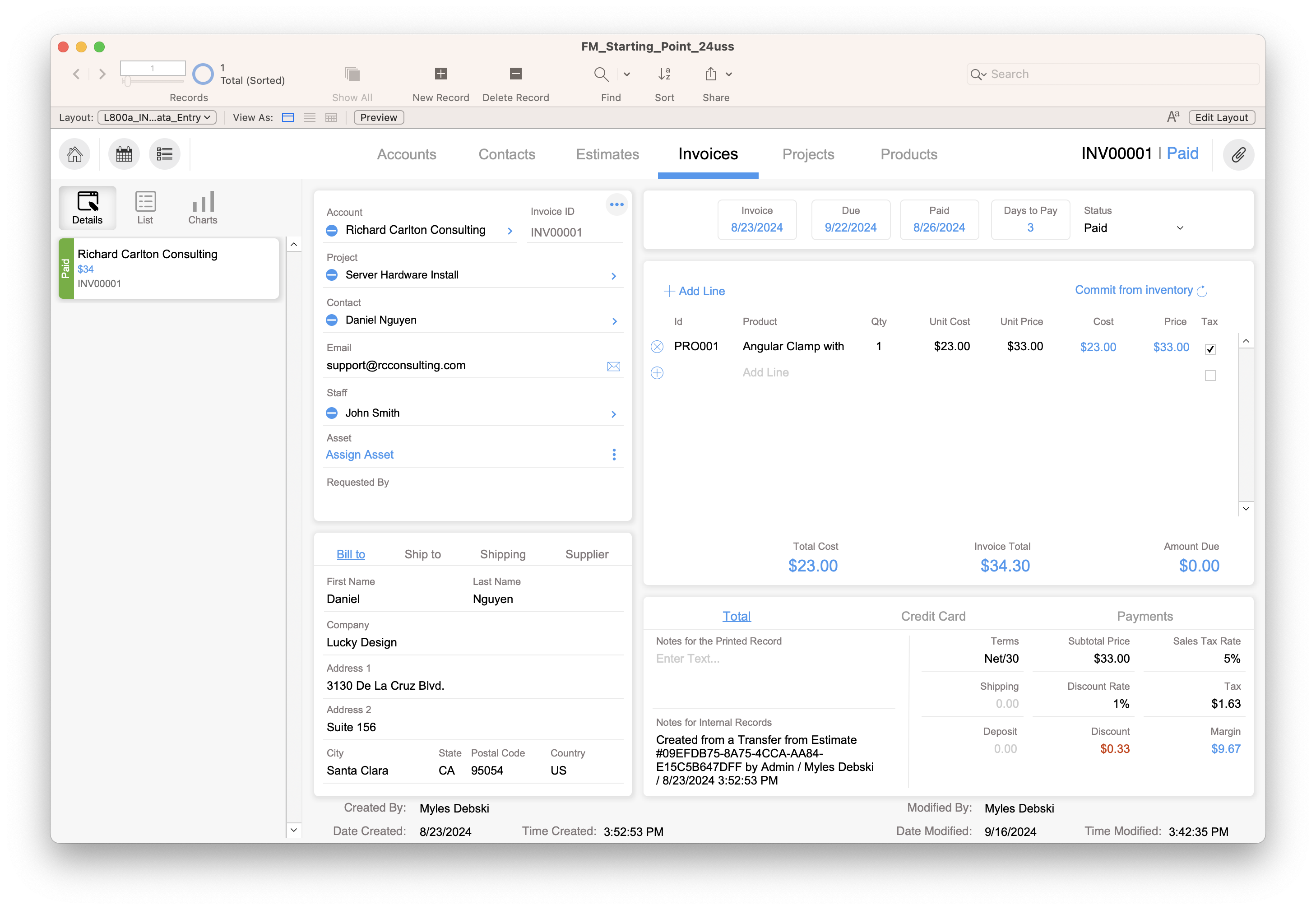Remove contact Daniel Nguyen minus icon

pyautogui.click(x=332, y=320)
